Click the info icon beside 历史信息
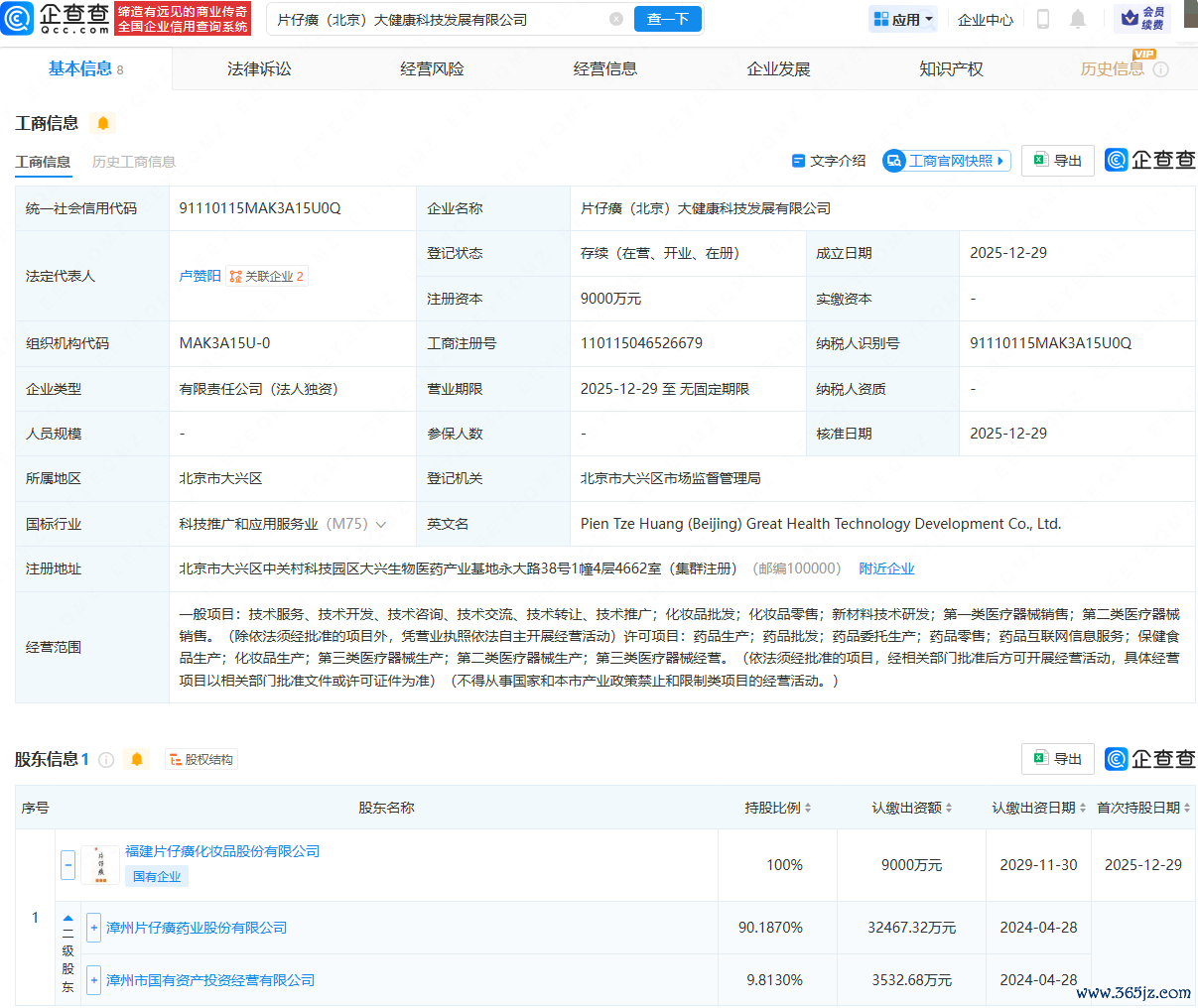Viewport: 1198px width, 1008px height. [x=1160, y=69]
